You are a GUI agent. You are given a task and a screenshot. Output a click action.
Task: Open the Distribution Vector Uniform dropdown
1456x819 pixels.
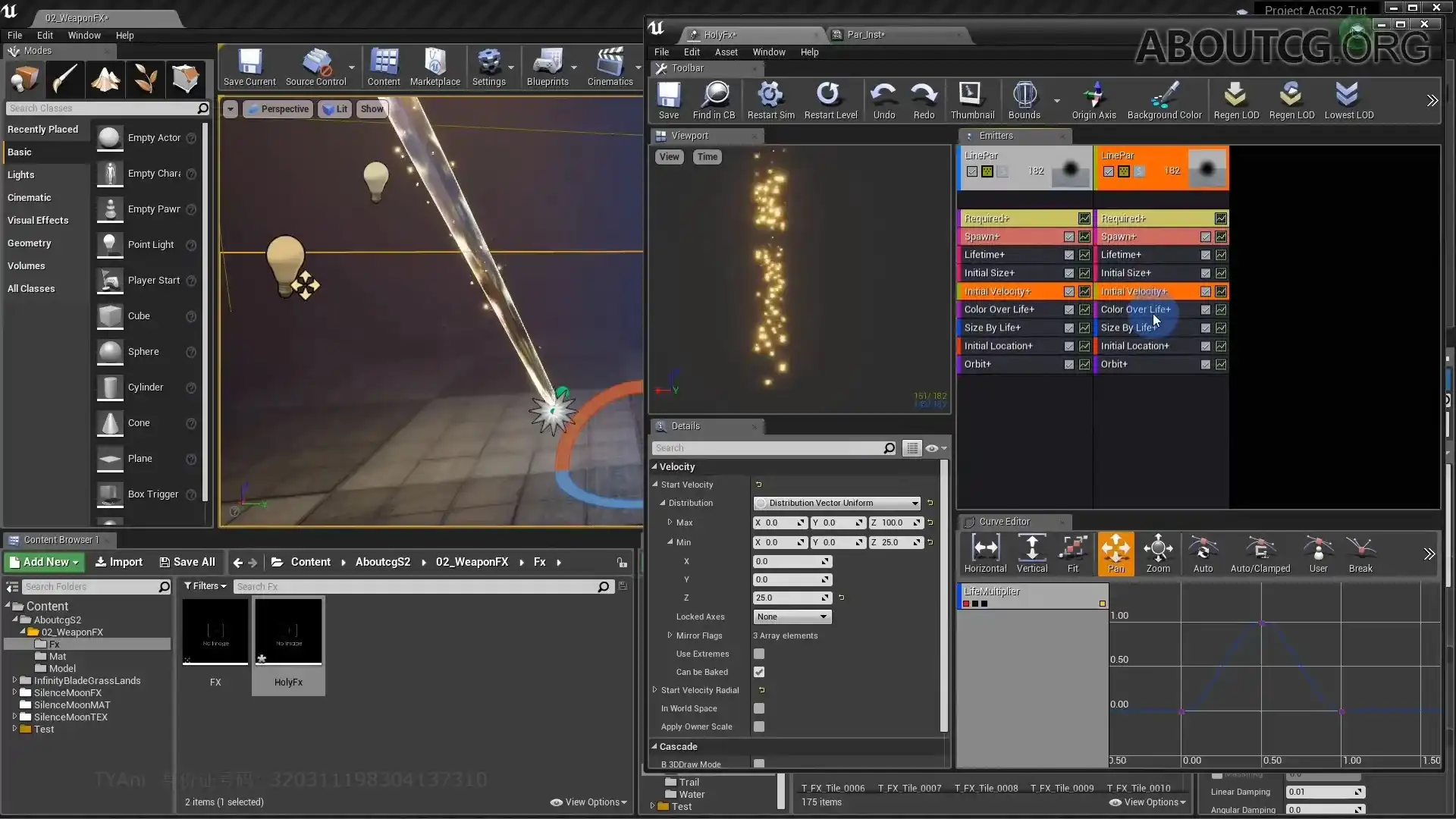[x=836, y=503]
